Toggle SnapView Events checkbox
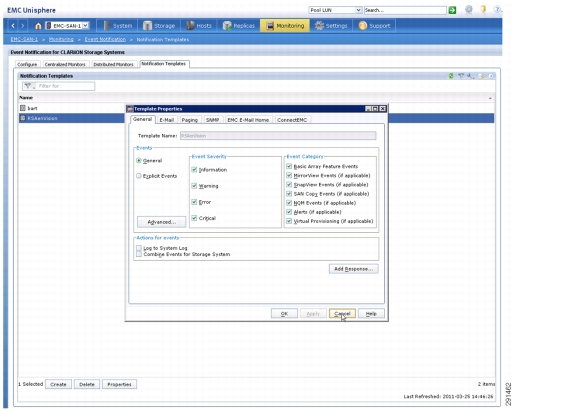576x412 pixels. tap(289, 185)
